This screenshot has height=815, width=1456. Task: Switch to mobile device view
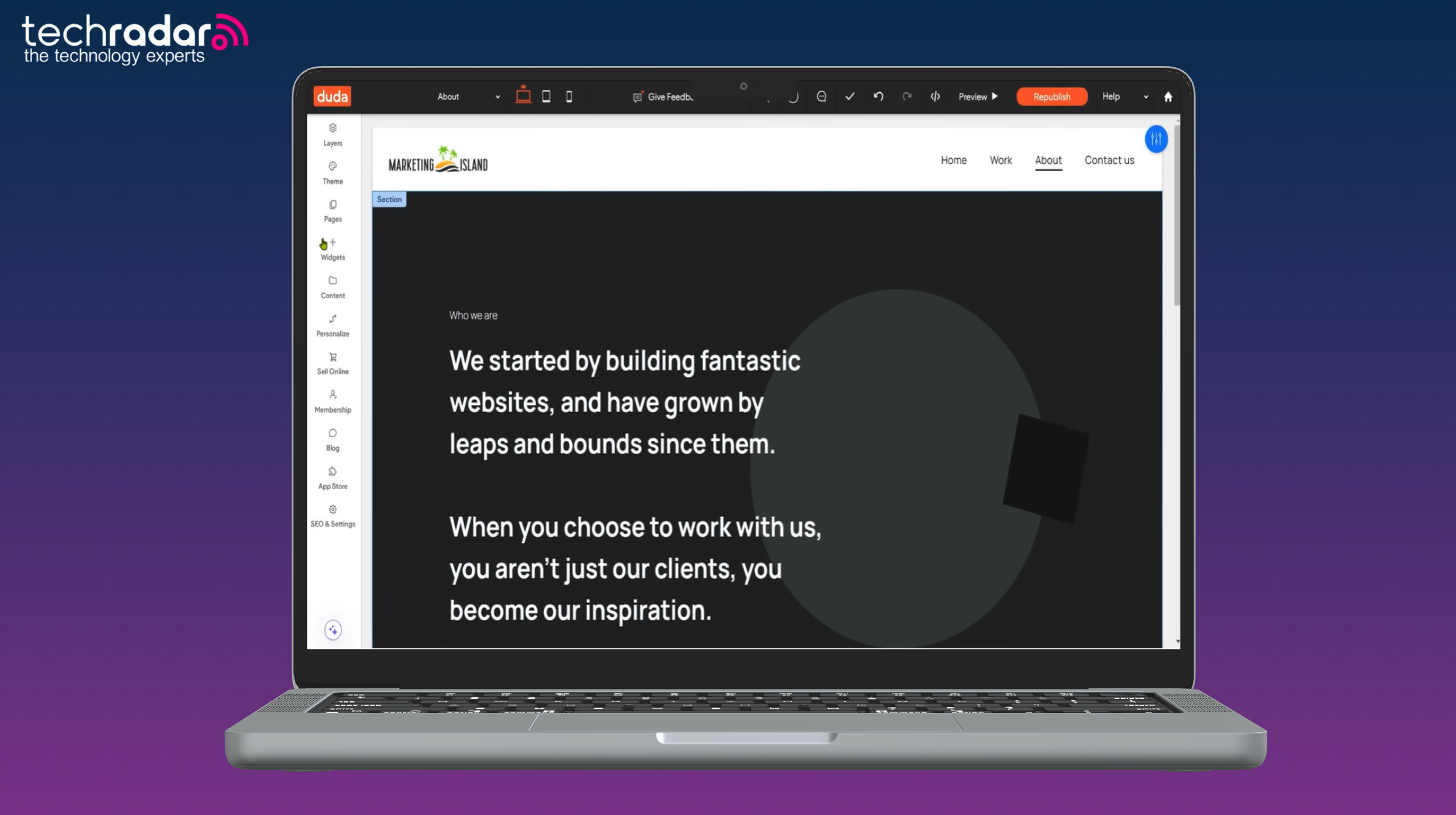[x=569, y=97]
